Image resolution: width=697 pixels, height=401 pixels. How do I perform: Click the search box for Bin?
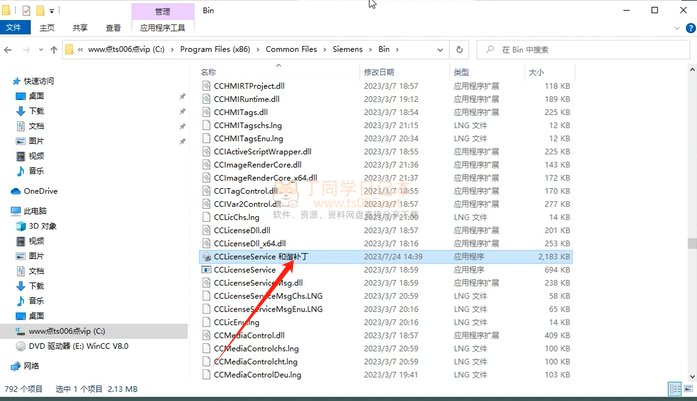click(583, 50)
